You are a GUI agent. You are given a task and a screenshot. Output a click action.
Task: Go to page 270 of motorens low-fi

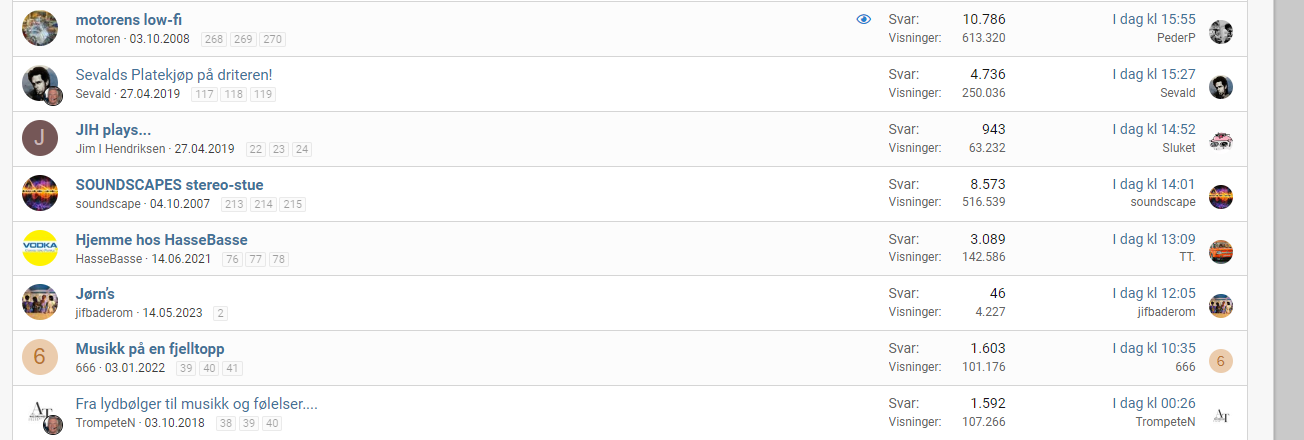pos(273,39)
